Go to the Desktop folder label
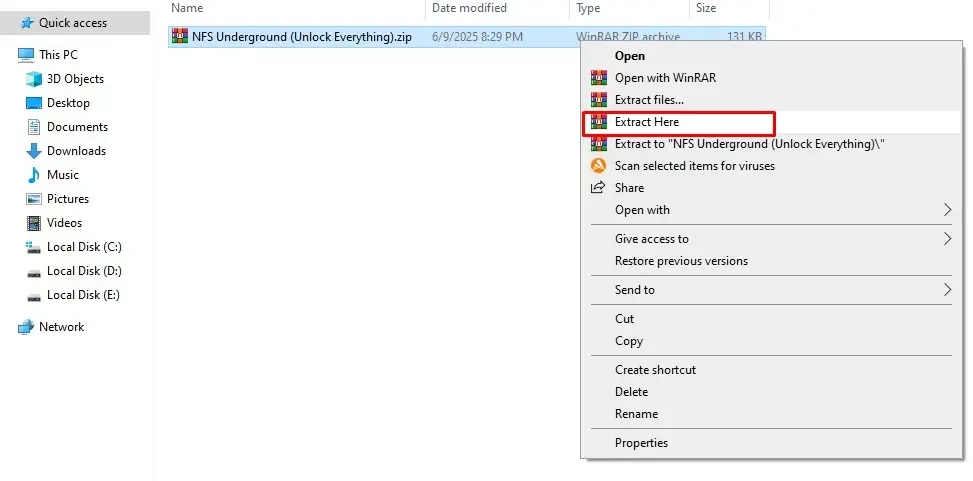The image size is (973, 481). coord(68,103)
